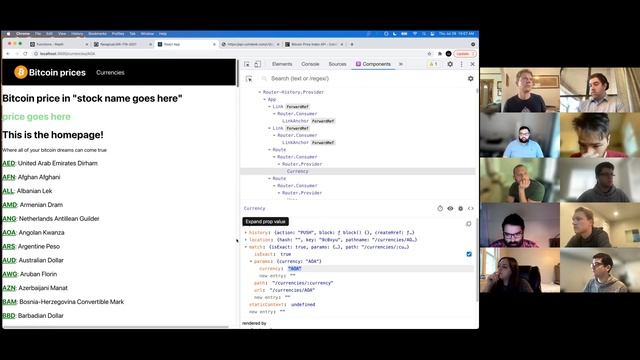This screenshot has width=640, height=360.
Task: Open the History menu in menu bar
Action: (77, 34)
